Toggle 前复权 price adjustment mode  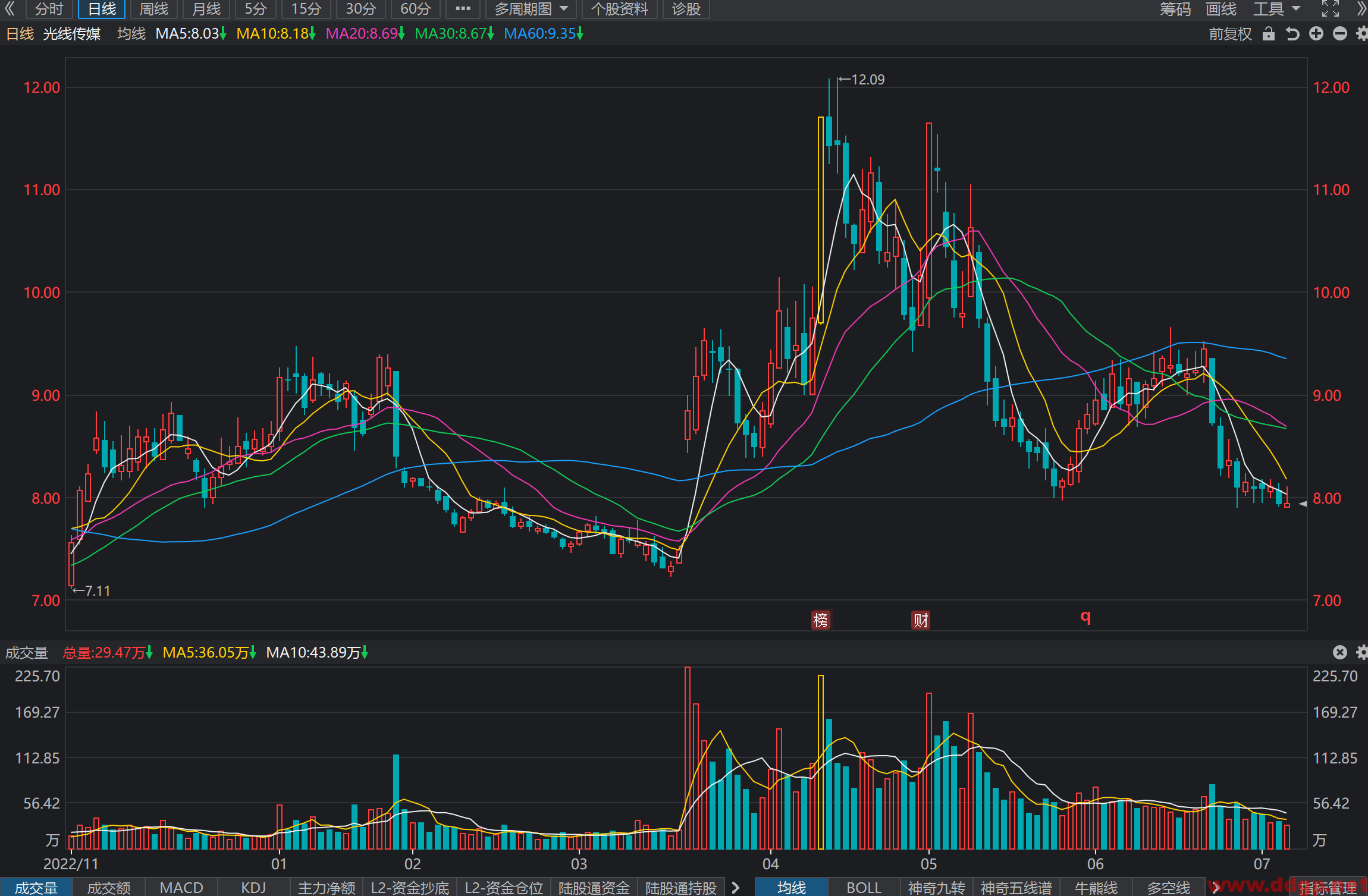click(1231, 34)
